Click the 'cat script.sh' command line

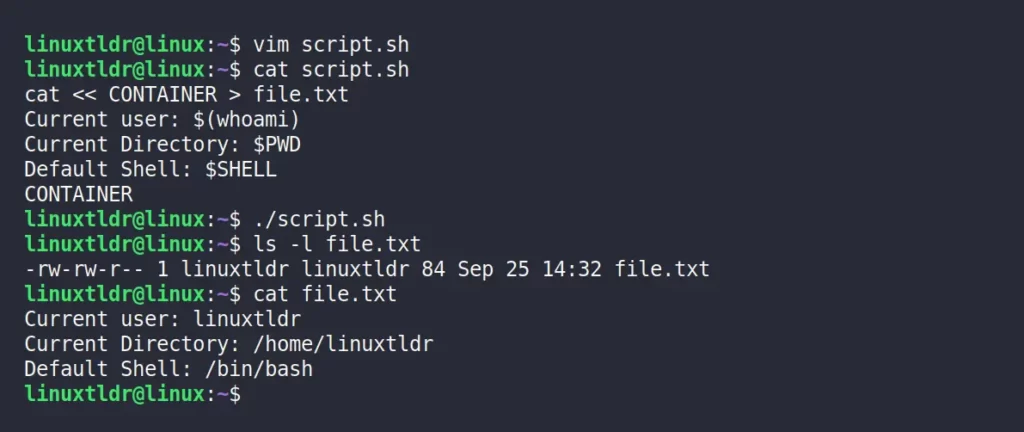331,70
